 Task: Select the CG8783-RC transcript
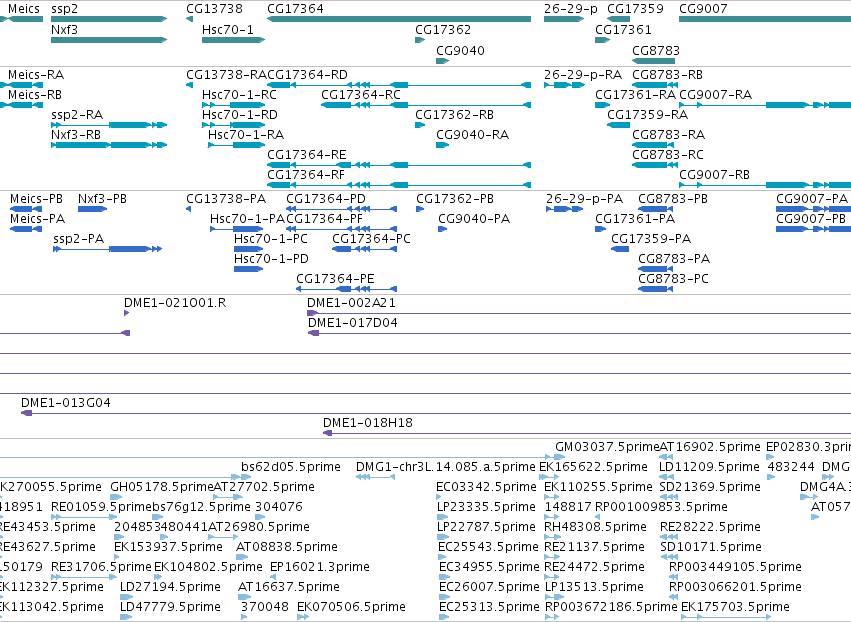668,155
